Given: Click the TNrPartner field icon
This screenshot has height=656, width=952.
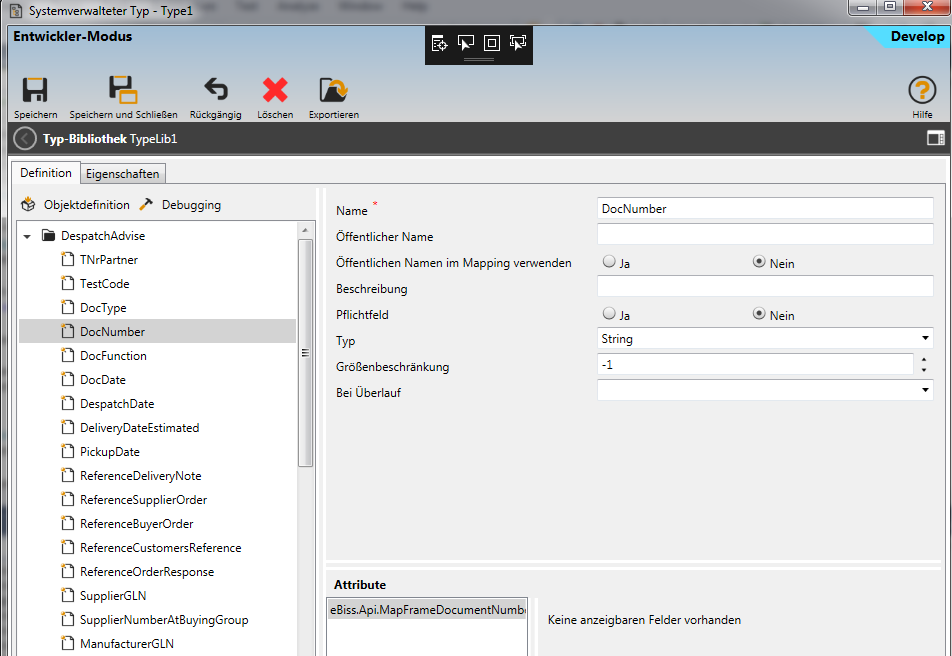Looking at the screenshot, I should pyautogui.click(x=67, y=259).
